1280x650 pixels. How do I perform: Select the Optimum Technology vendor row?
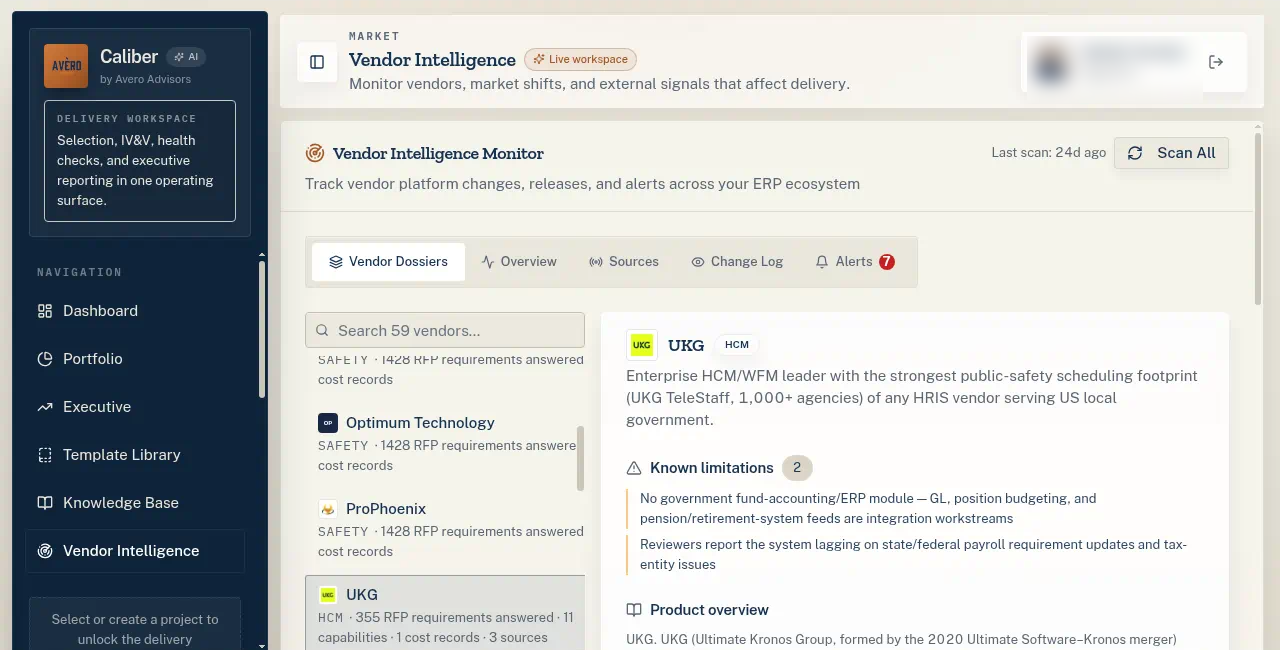tap(445, 444)
